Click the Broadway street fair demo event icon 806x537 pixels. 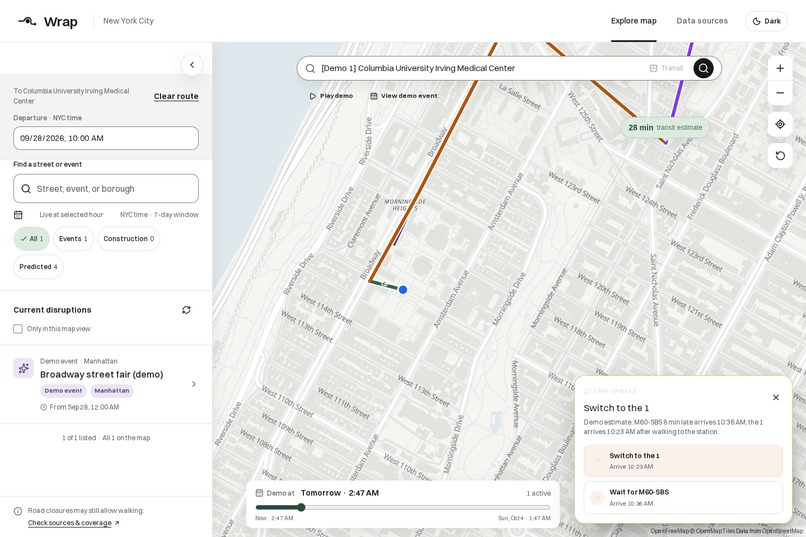point(23,368)
